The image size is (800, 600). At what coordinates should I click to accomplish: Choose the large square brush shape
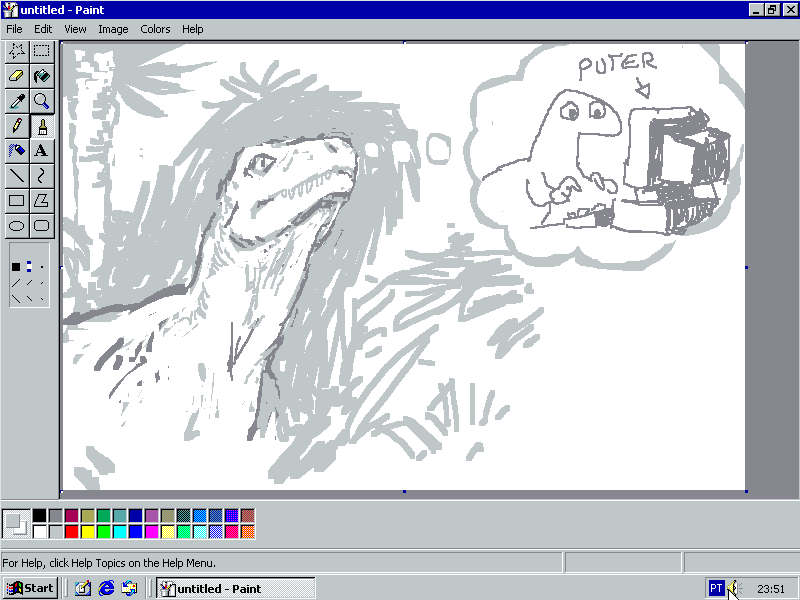16,267
